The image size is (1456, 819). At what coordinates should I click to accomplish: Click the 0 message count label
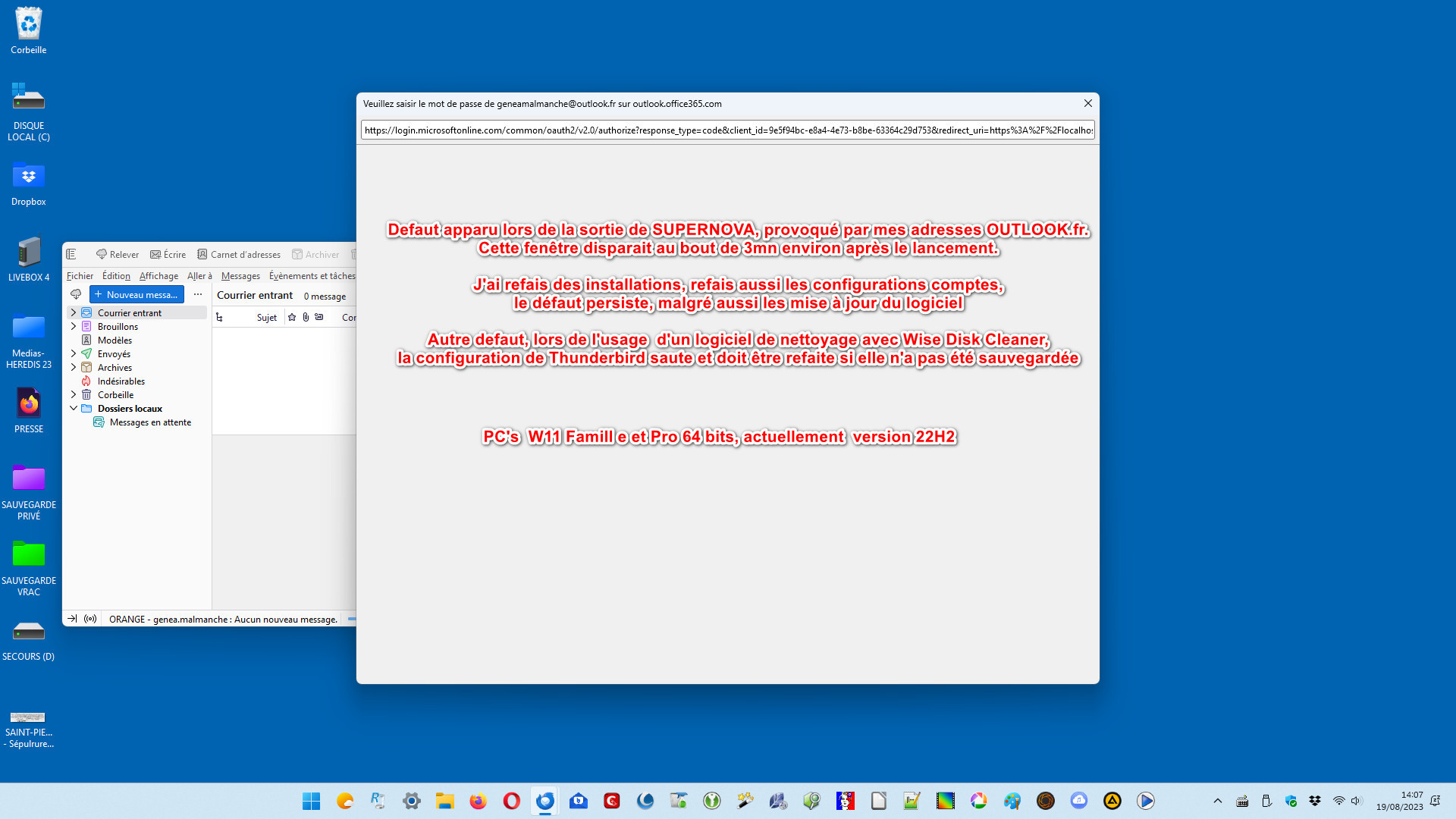pyautogui.click(x=325, y=297)
